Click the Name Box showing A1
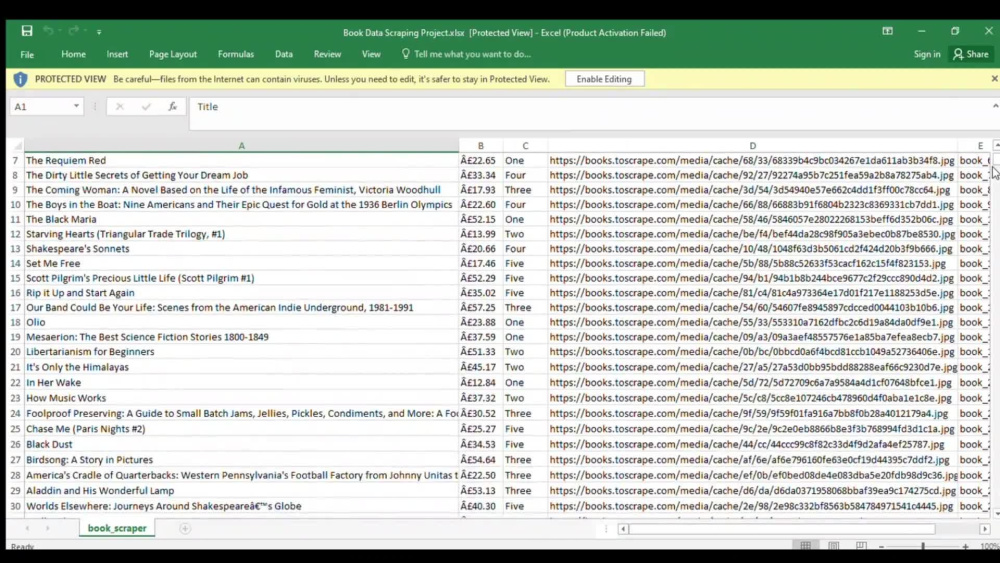The image size is (1000, 563). 40,106
